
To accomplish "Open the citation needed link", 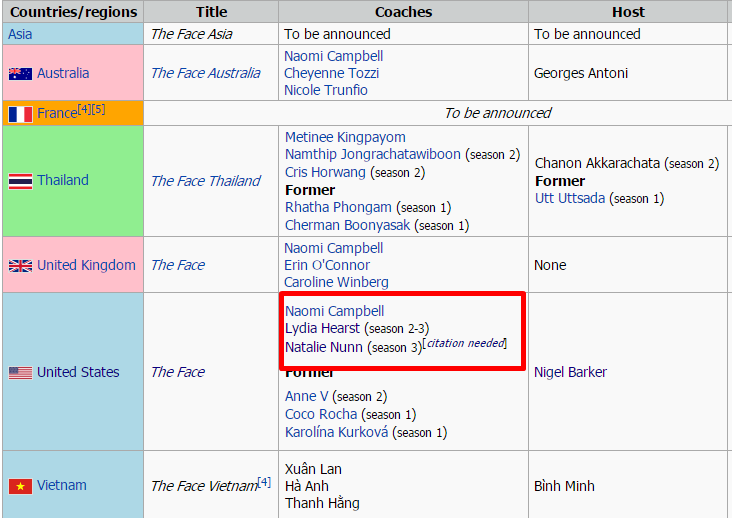I will point(466,343).
